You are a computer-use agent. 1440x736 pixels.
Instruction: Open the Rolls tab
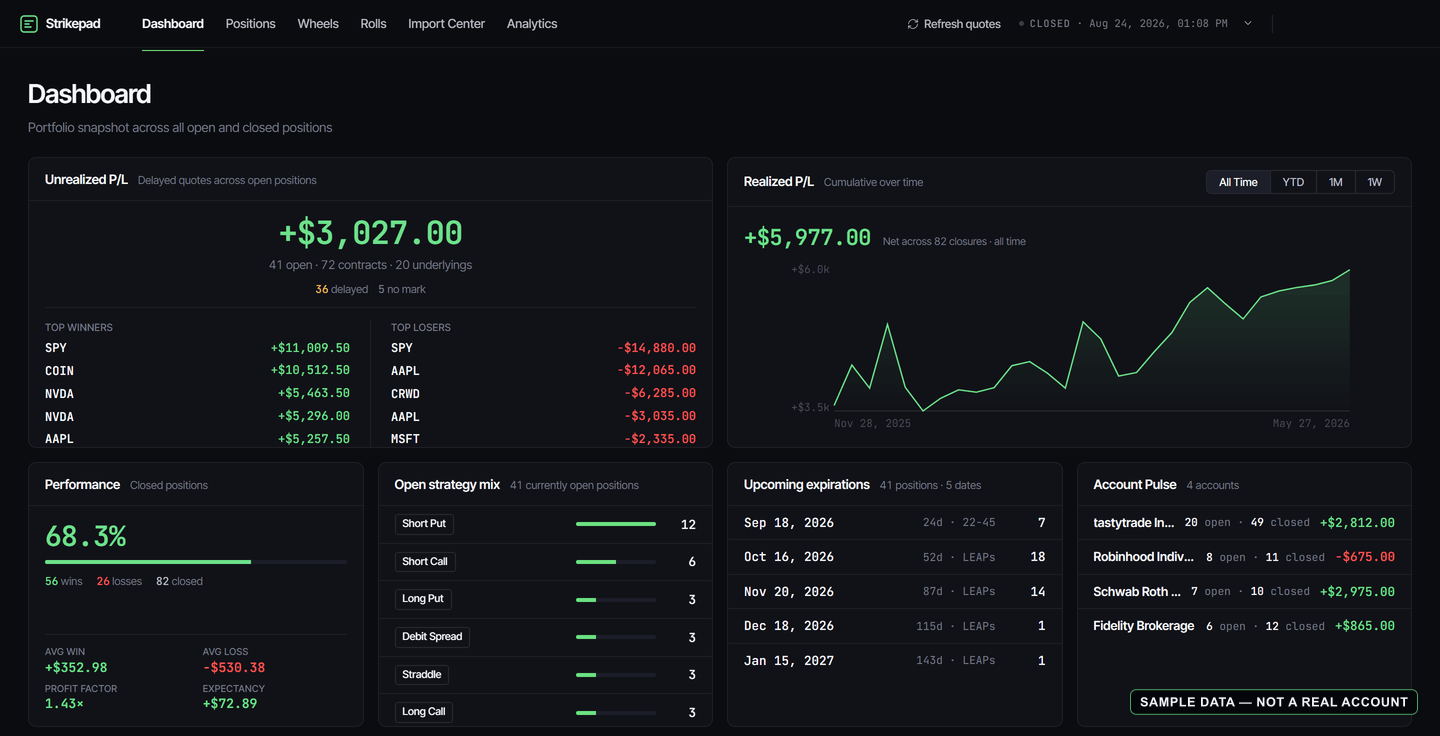pos(373,24)
